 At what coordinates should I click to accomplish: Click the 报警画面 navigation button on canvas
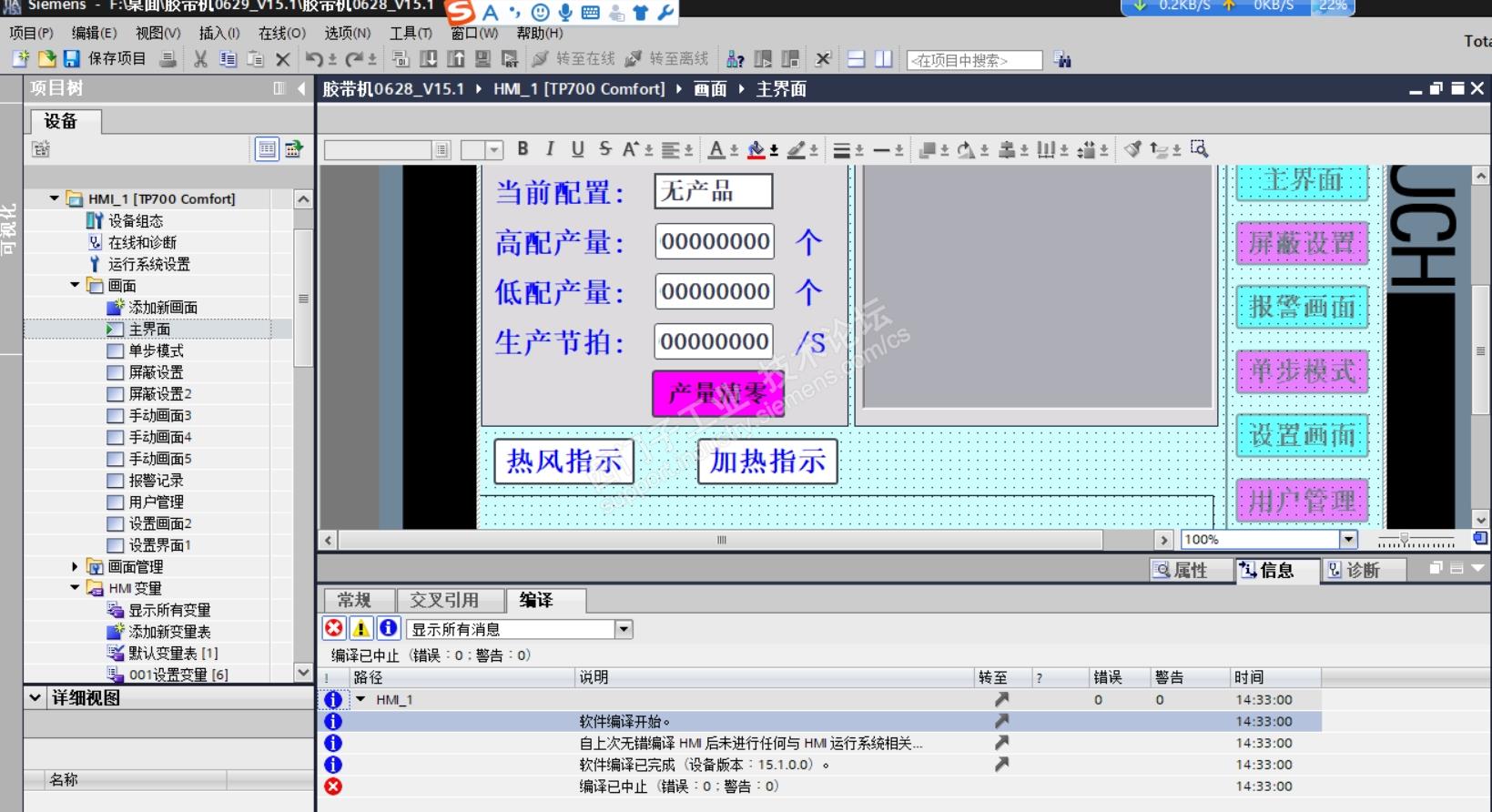1303,308
